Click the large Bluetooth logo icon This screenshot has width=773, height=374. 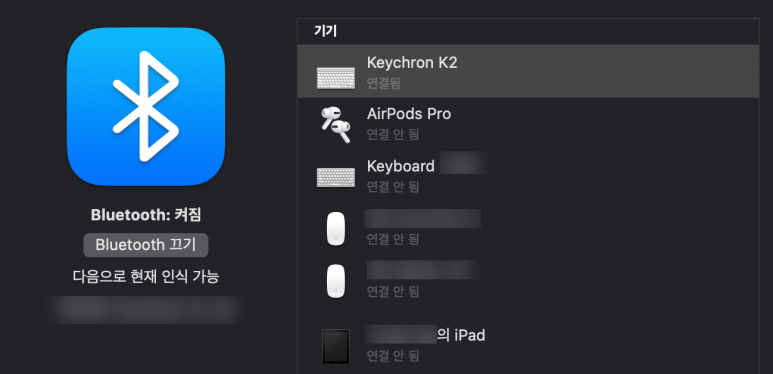[146, 106]
